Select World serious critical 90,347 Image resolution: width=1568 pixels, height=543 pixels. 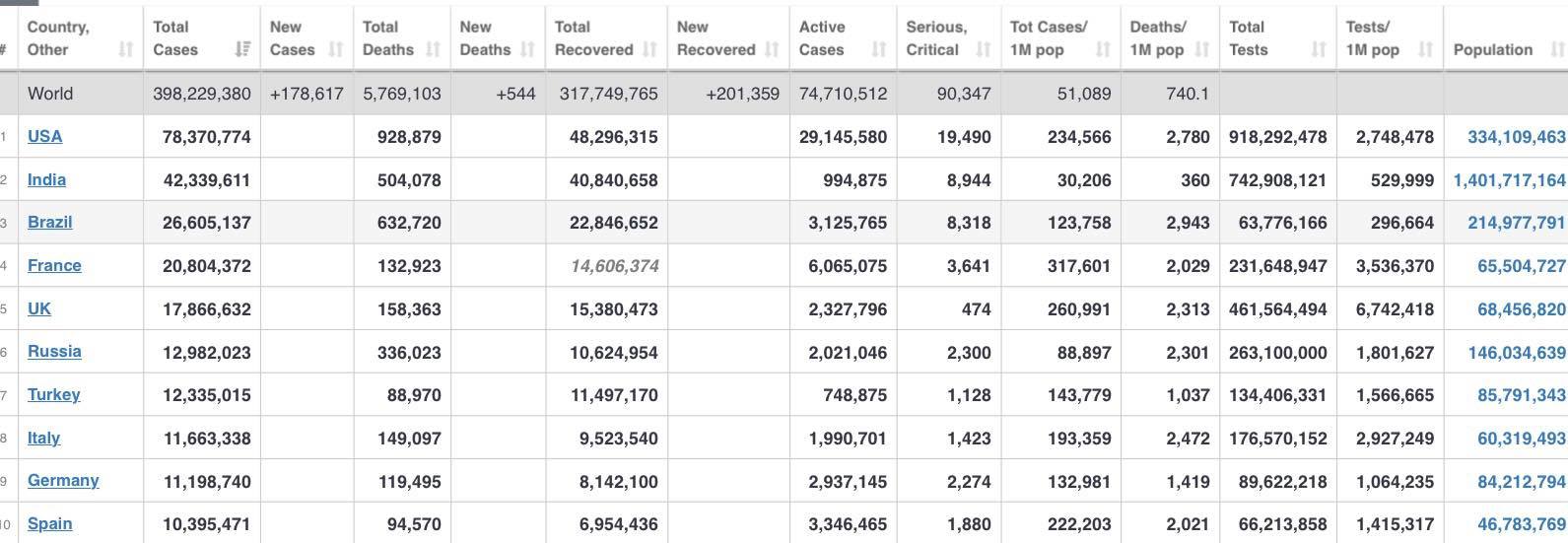[x=964, y=94]
